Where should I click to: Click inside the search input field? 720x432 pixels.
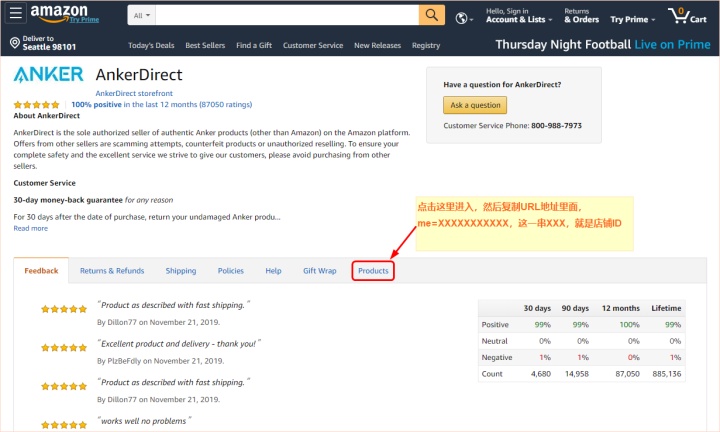(x=287, y=15)
